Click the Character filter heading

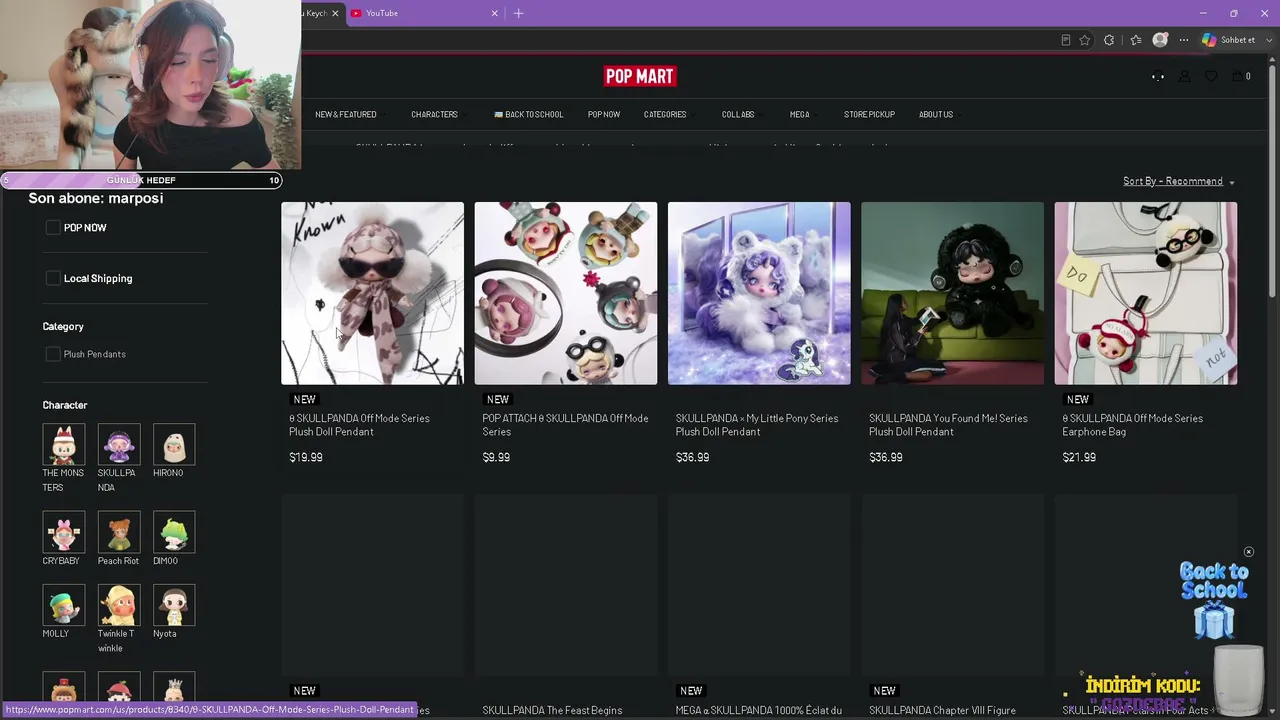65,405
